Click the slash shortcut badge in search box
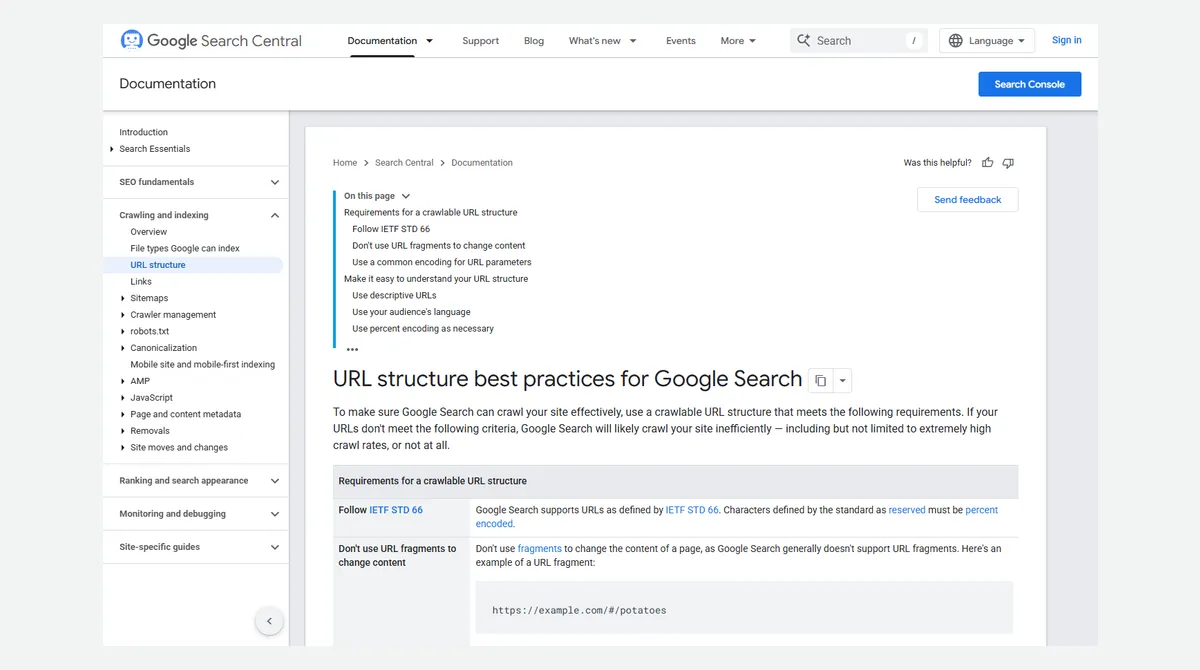 click(x=914, y=41)
